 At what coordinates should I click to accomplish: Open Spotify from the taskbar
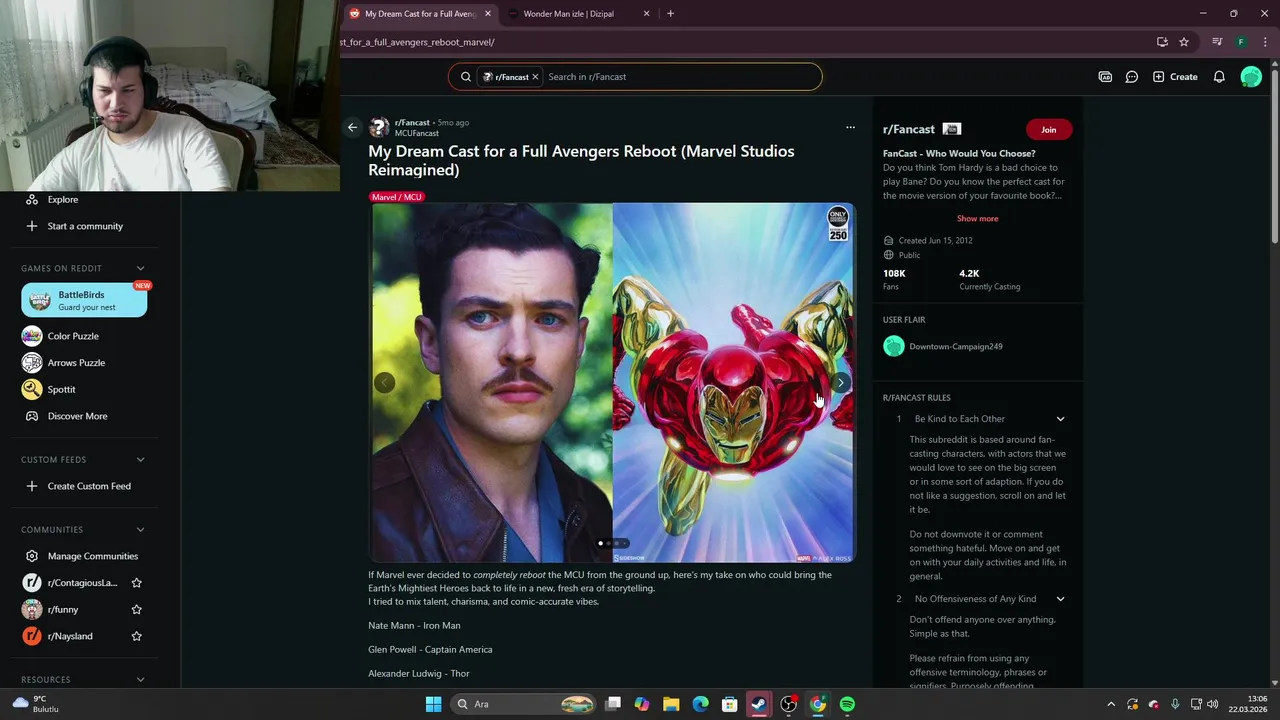coord(847,704)
